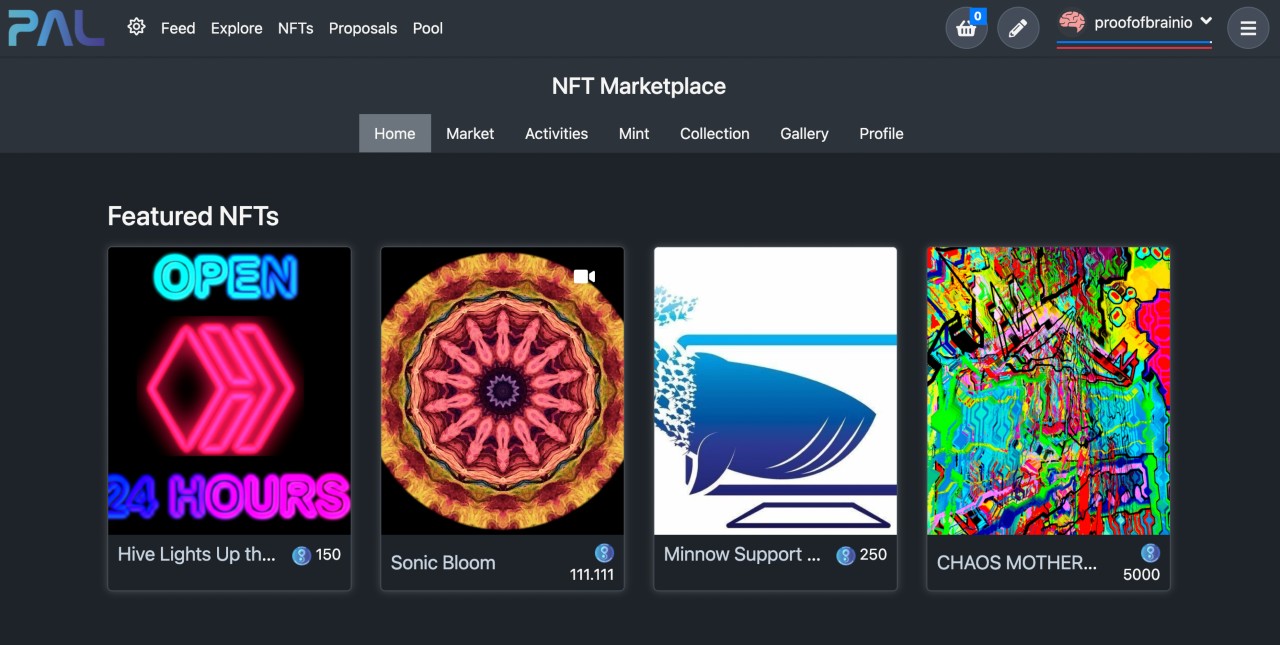This screenshot has height=645, width=1280.
Task: Open NFTs in the top navigation
Action: (296, 28)
